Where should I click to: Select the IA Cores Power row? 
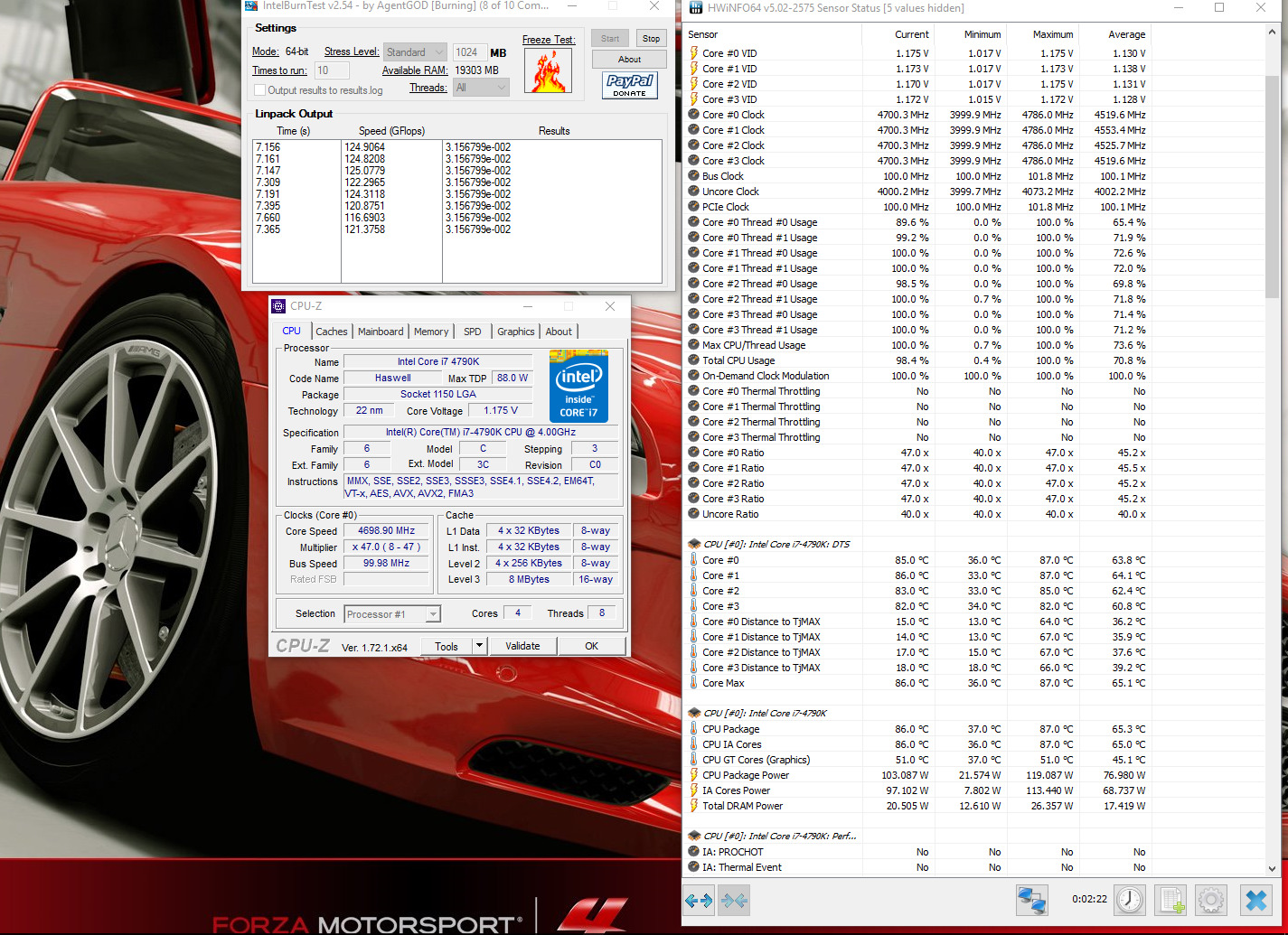[x=917, y=790]
